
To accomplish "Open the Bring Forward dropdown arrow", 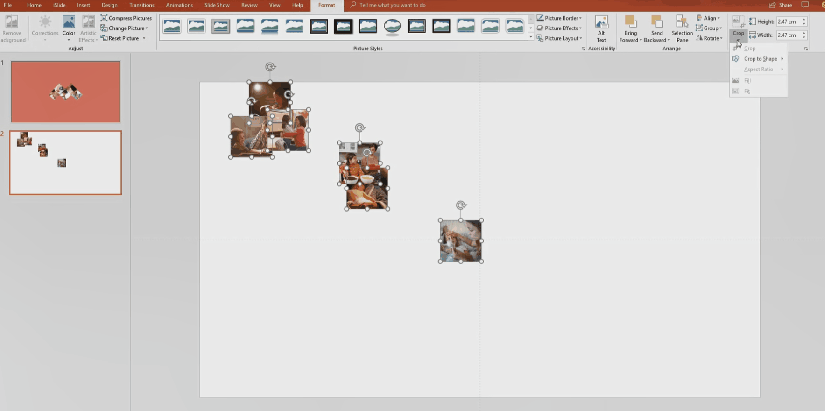I will point(640,40).
